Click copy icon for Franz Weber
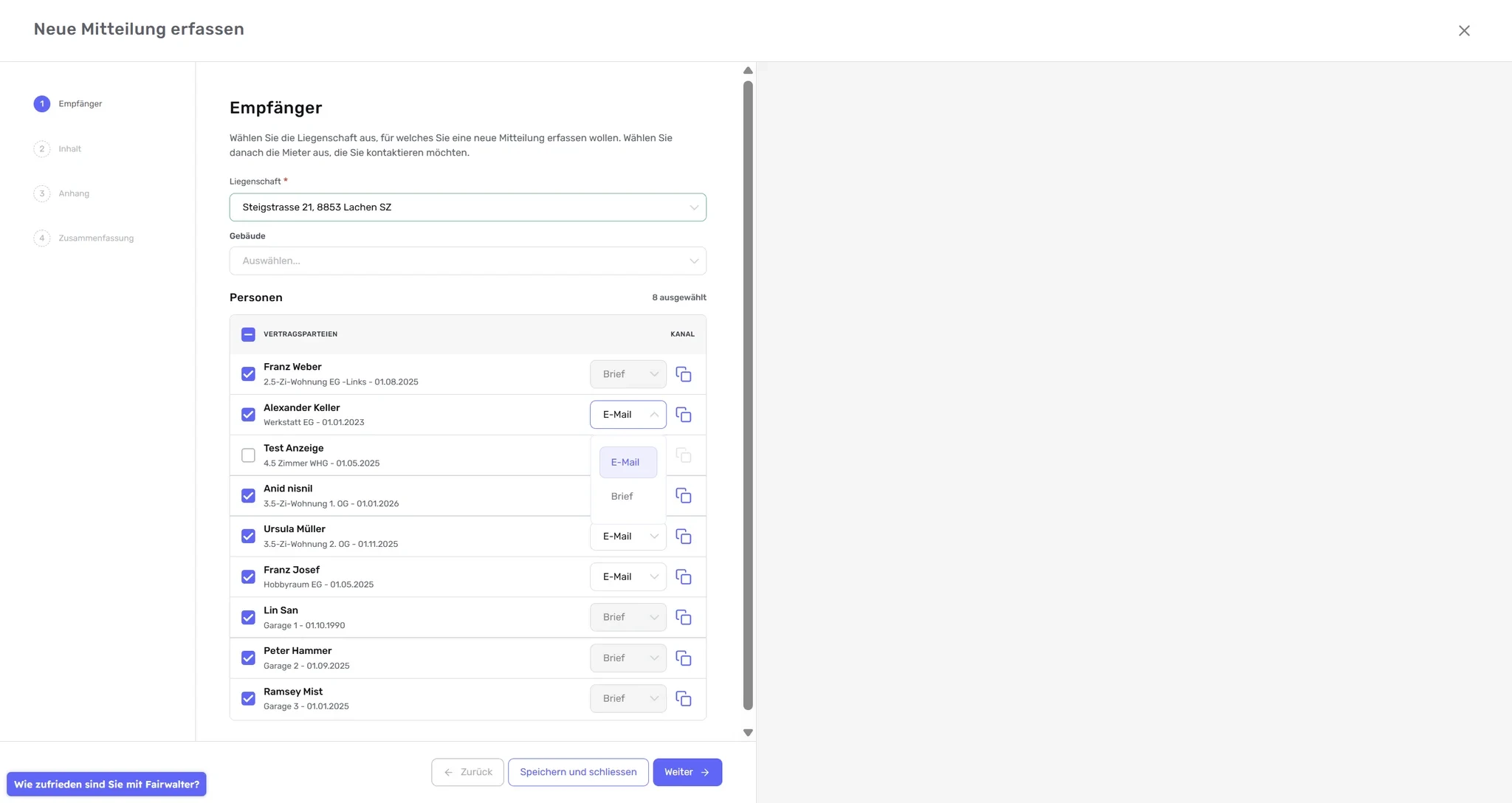 684,374
